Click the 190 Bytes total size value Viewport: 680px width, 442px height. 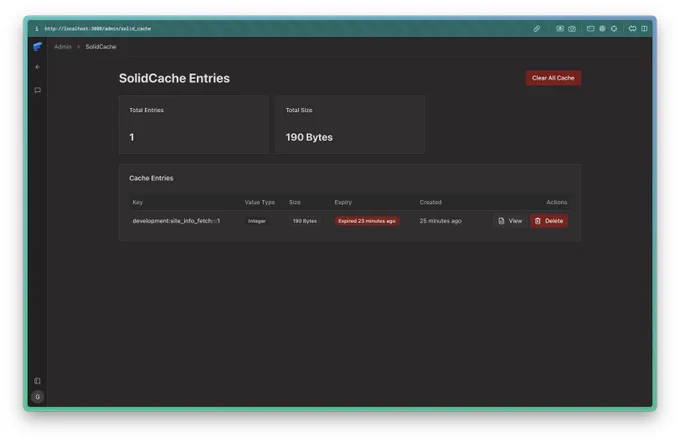click(309, 138)
